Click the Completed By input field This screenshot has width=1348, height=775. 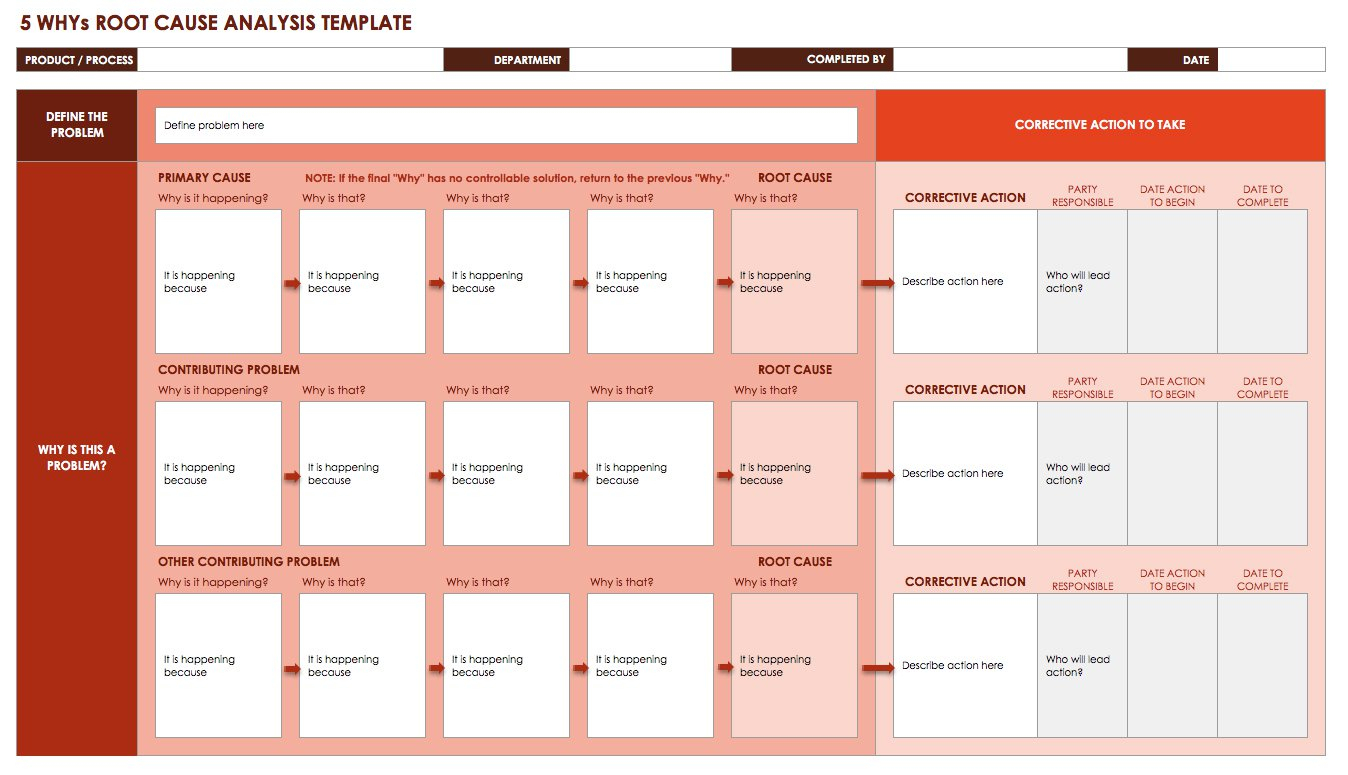[x=1010, y=60]
